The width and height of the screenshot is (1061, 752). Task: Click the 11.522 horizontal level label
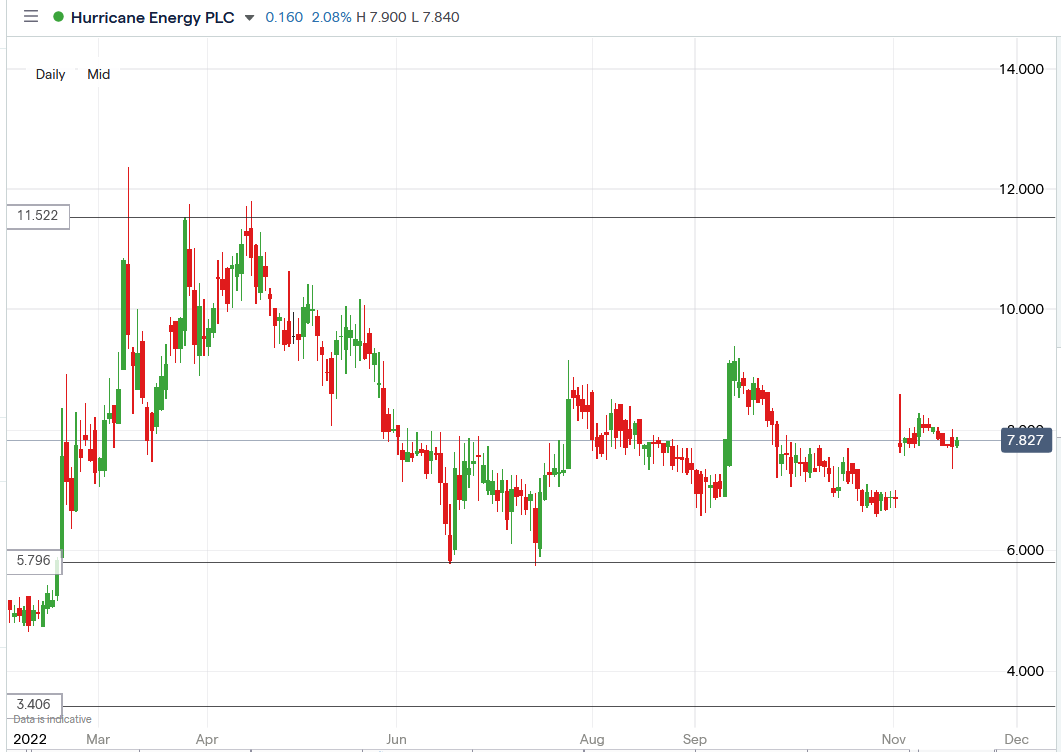38,216
